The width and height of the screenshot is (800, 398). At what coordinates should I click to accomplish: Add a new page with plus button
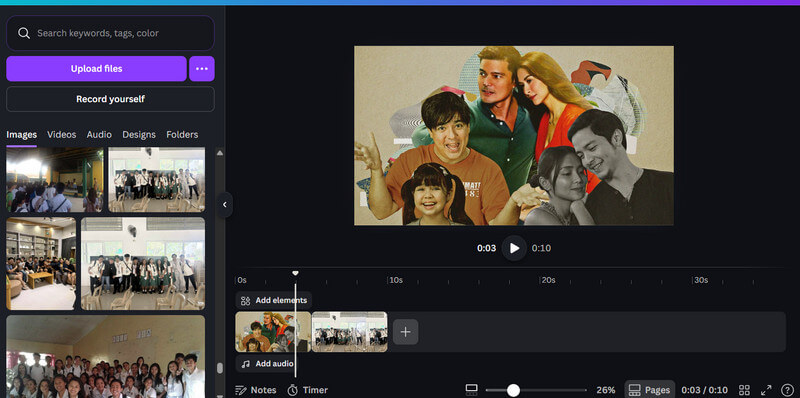pyautogui.click(x=406, y=332)
